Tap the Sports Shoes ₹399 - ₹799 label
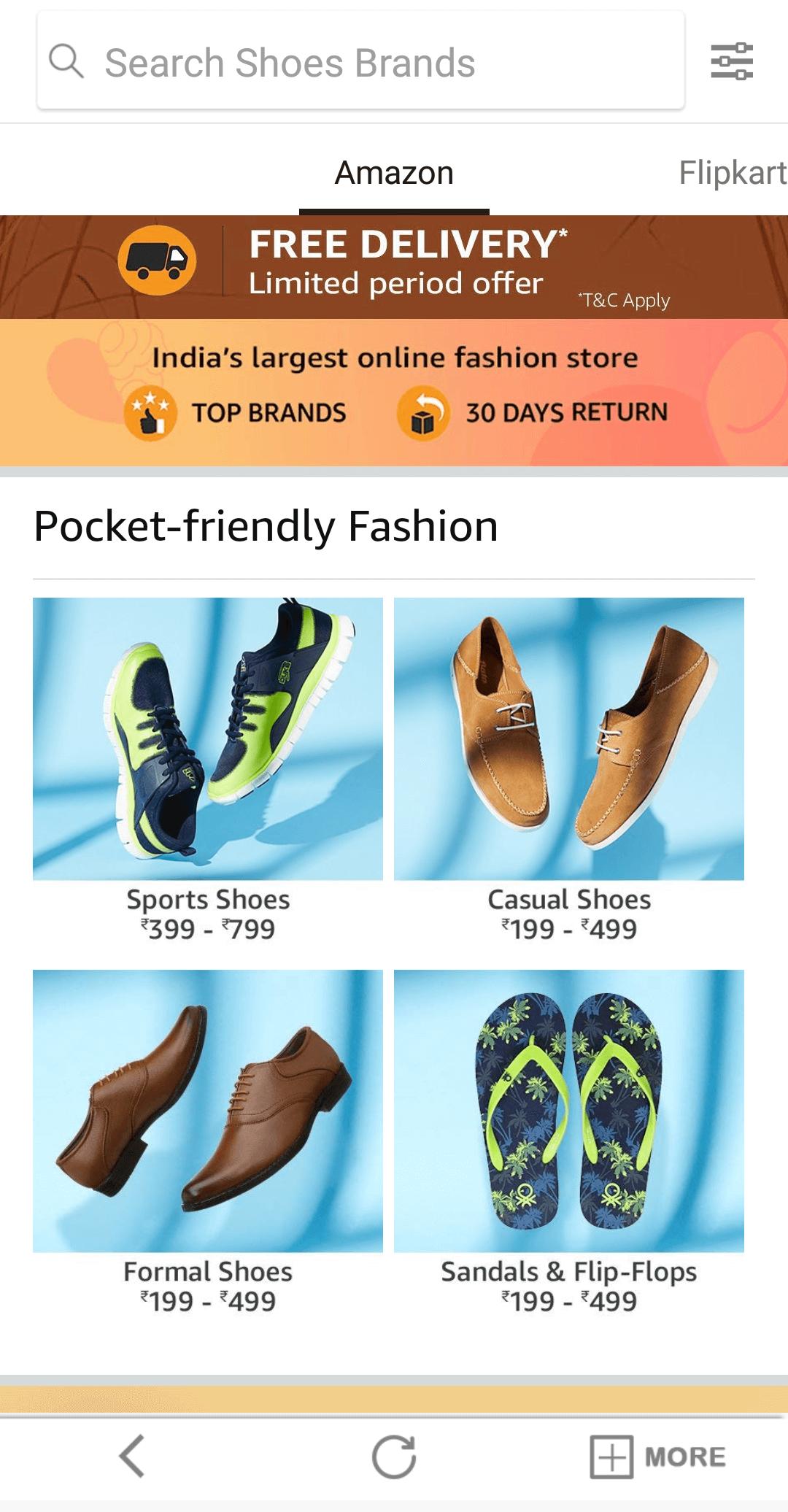This screenshot has width=788, height=1512. click(x=208, y=914)
